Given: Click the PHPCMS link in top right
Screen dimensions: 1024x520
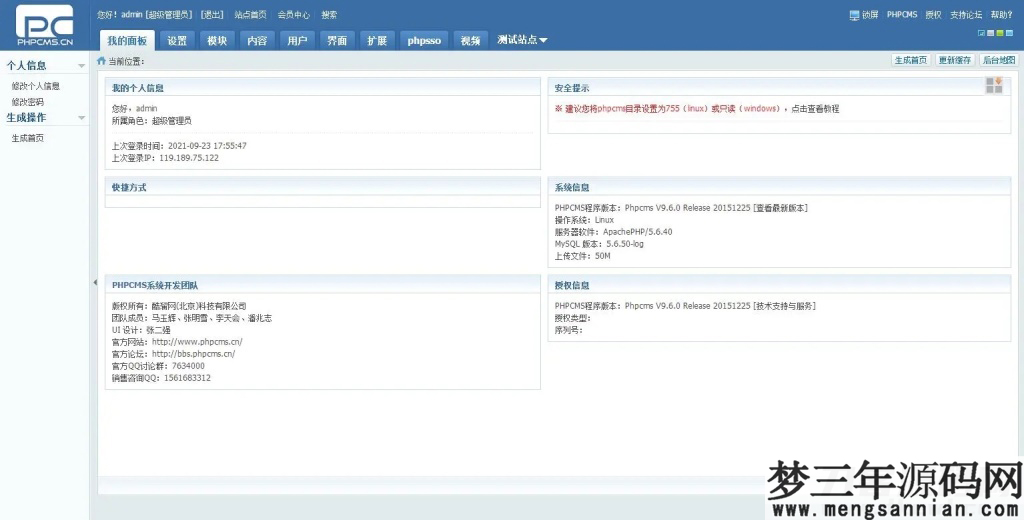Looking at the screenshot, I should pyautogui.click(x=902, y=14).
